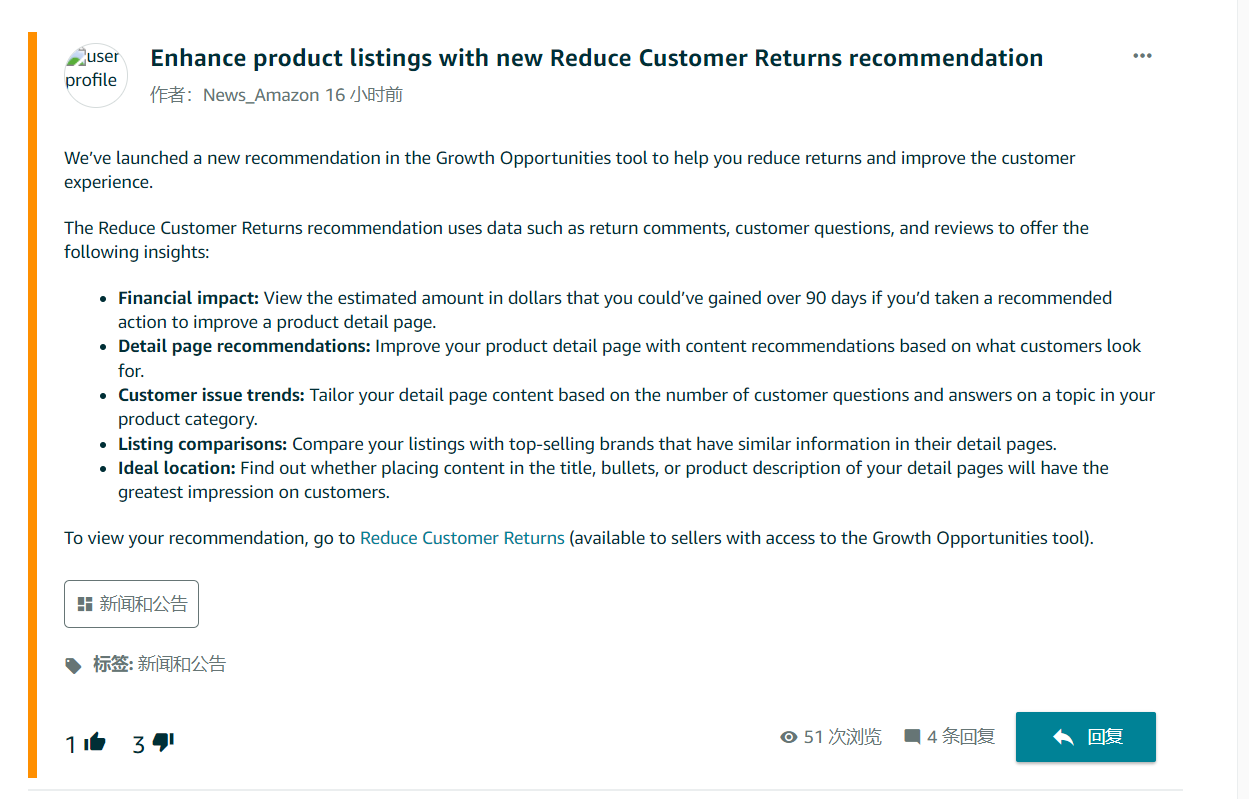Click the user profile avatar

[96, 75]
